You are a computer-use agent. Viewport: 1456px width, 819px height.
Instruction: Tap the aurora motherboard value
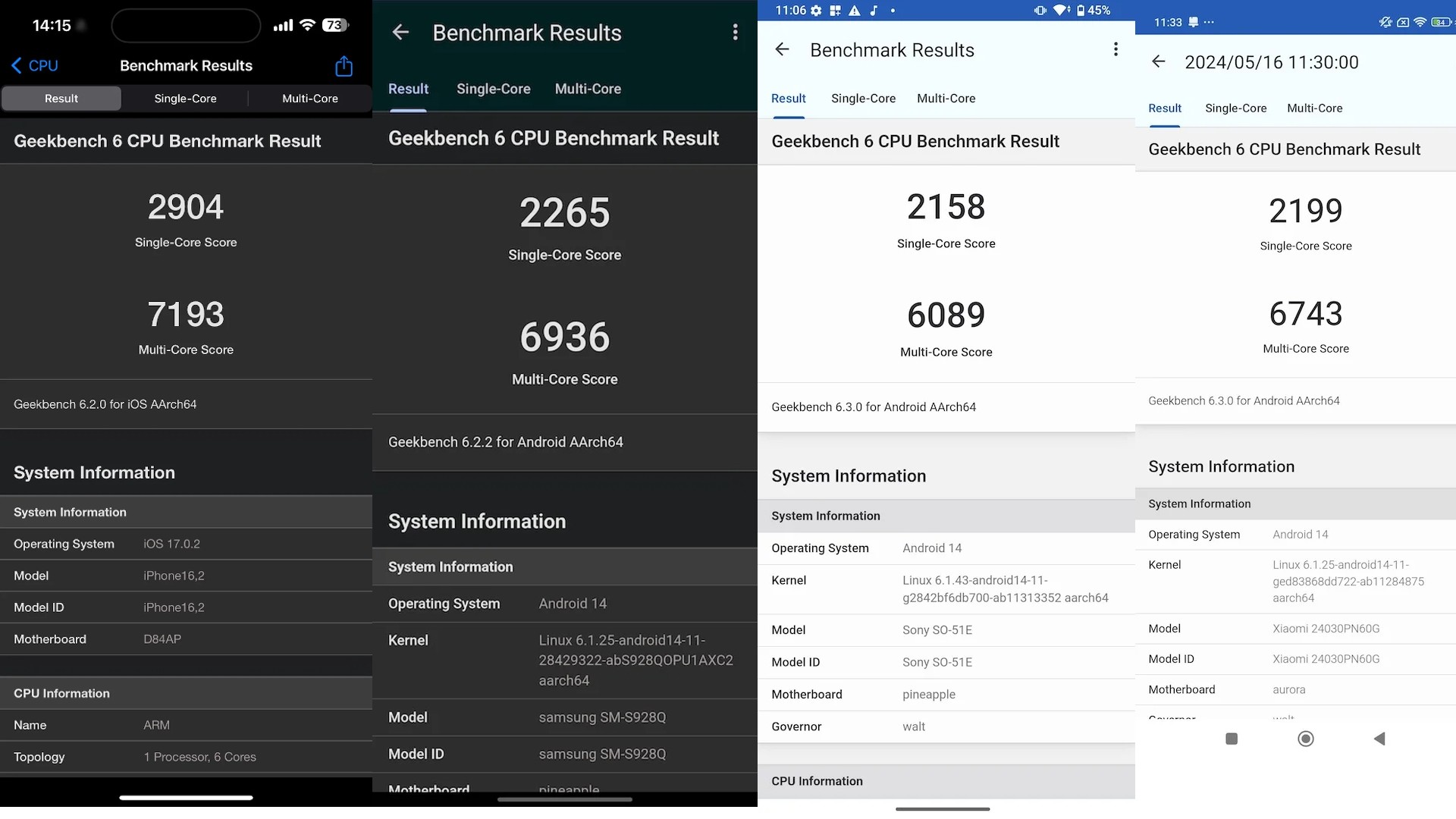[1289, 689]
